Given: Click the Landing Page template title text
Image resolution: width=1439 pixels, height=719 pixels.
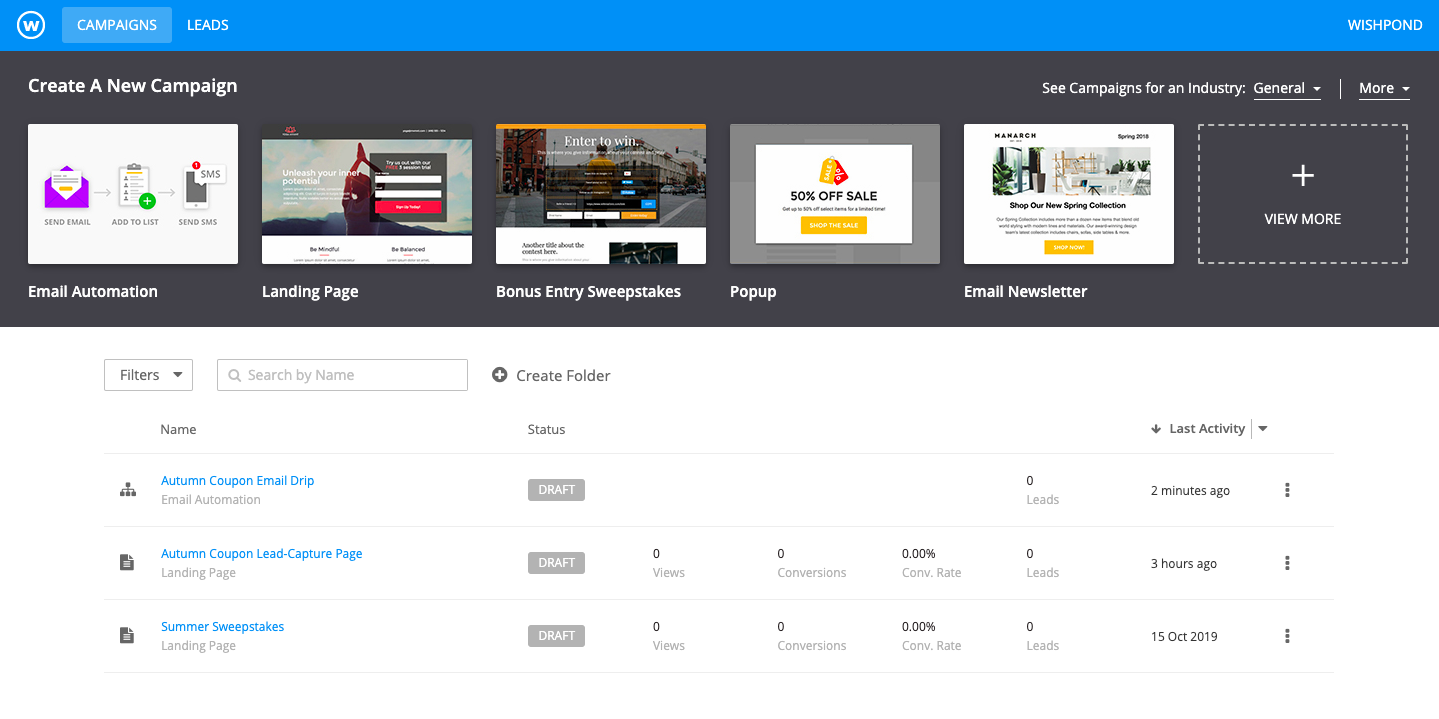Looking at the screenshot, I should (310, 292).
